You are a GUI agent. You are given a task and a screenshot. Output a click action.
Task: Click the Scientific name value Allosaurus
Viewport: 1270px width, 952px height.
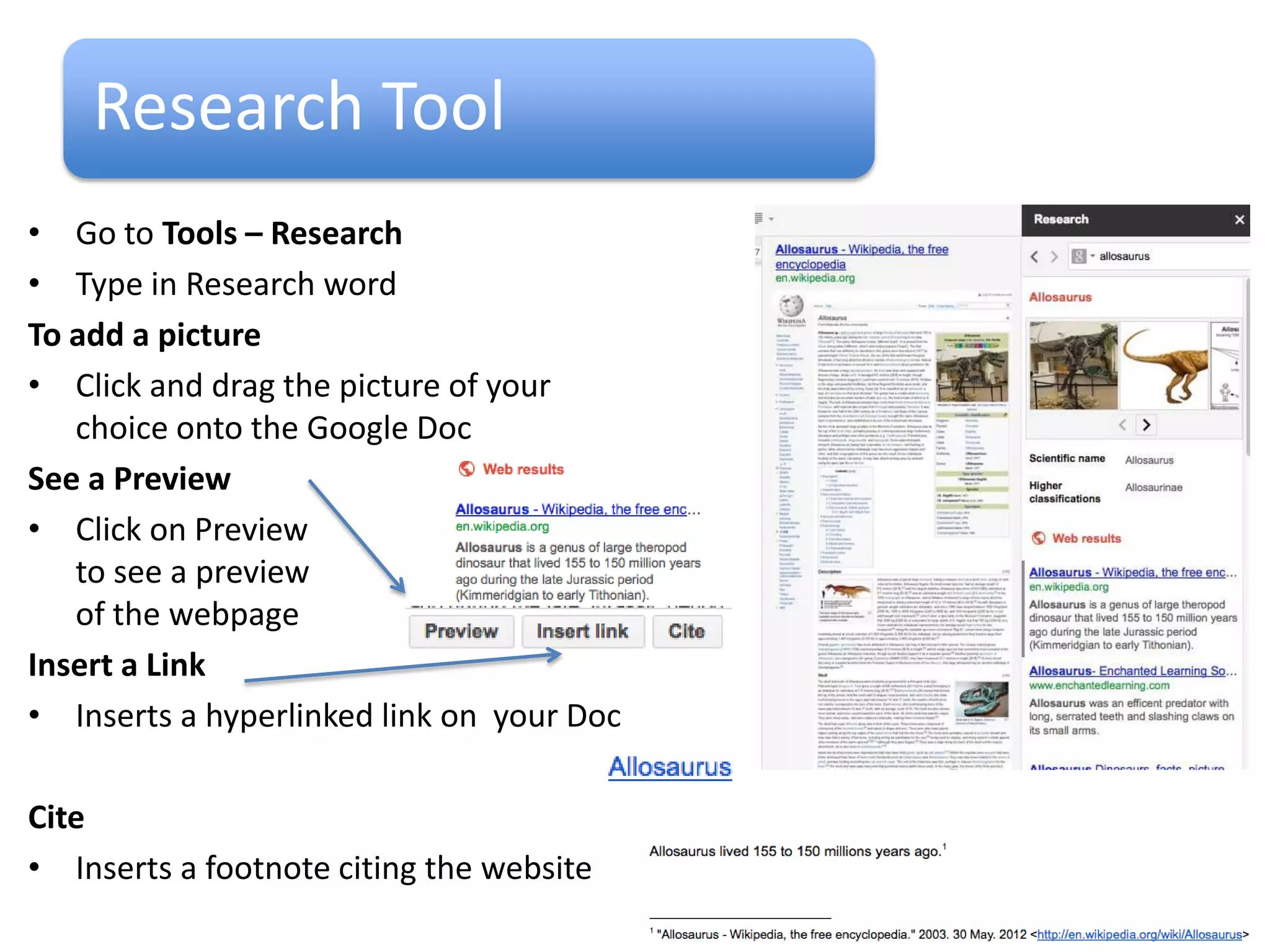(1149, 460)
